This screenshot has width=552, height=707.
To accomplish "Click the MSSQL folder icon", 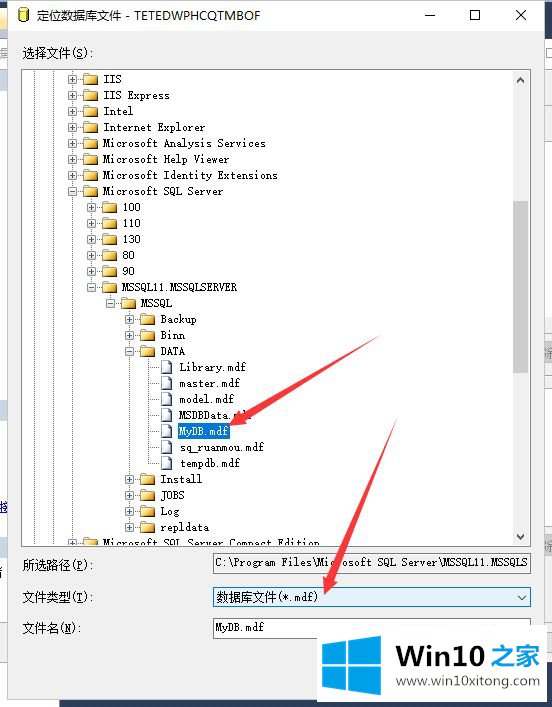I will [129, 303].
